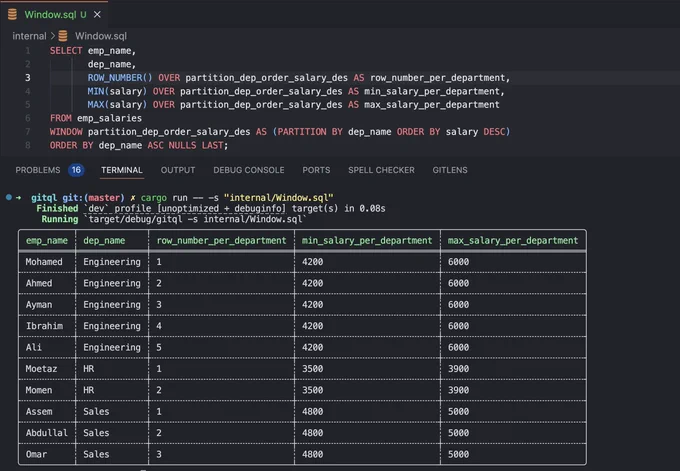Click the 4800 value in Assem's row
The image size is (680, 471).
point(312,411)
